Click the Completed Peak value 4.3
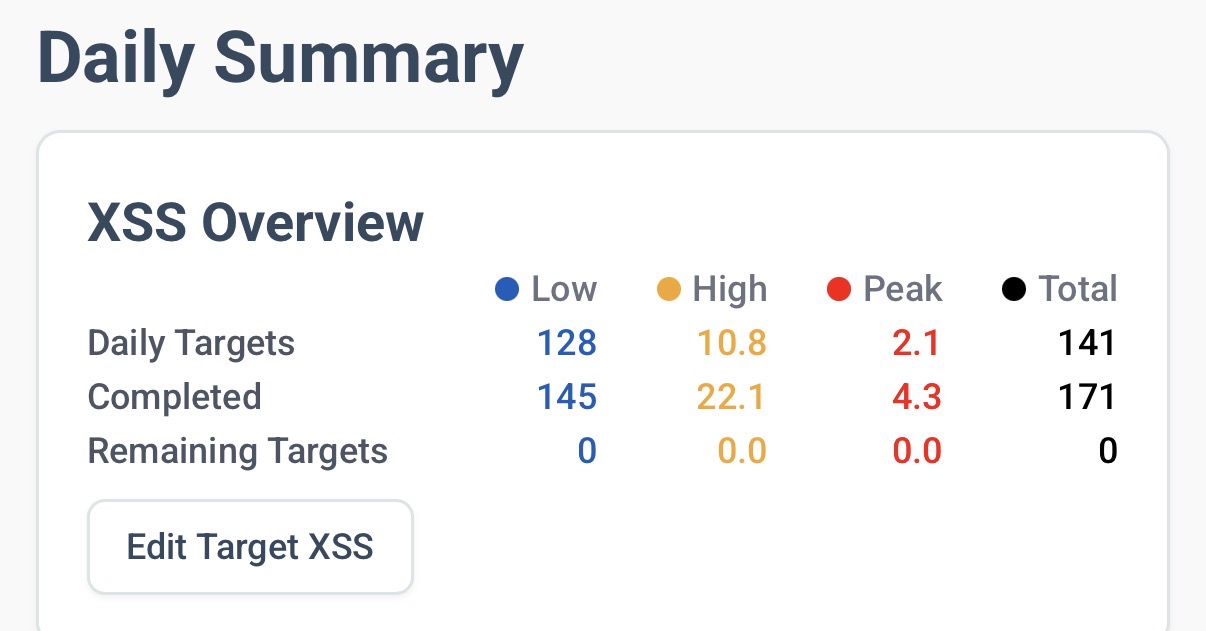The image size is (1206, 631). [x=915, y=397]
